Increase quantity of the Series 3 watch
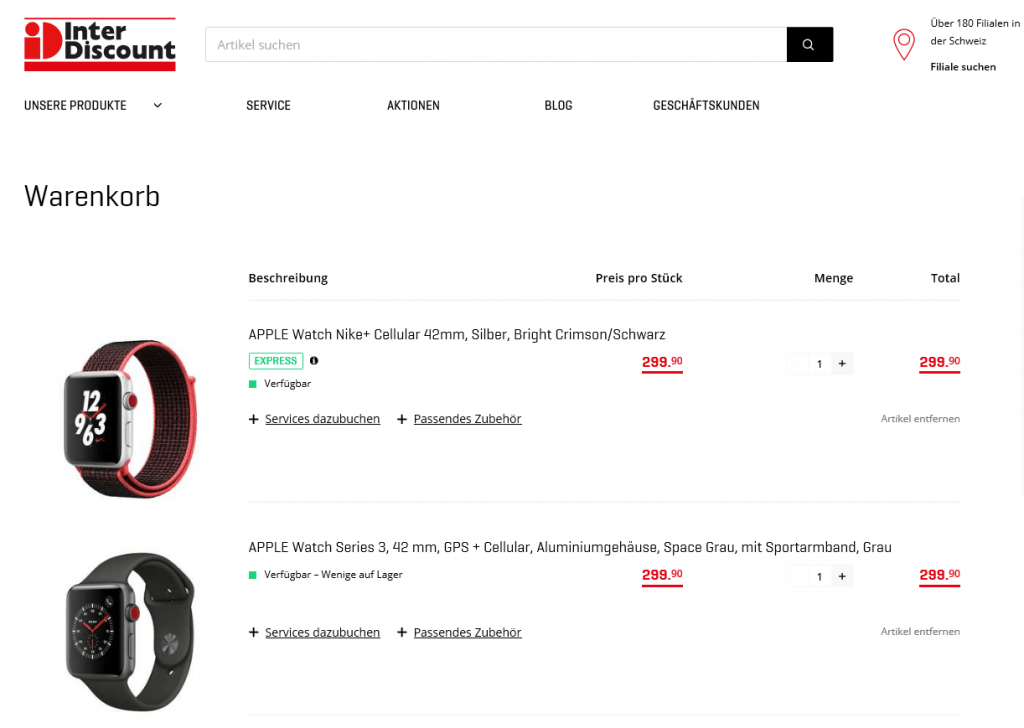Image resolution: width=1024 pixels, height=728 pixels. [x=842, y=576]
